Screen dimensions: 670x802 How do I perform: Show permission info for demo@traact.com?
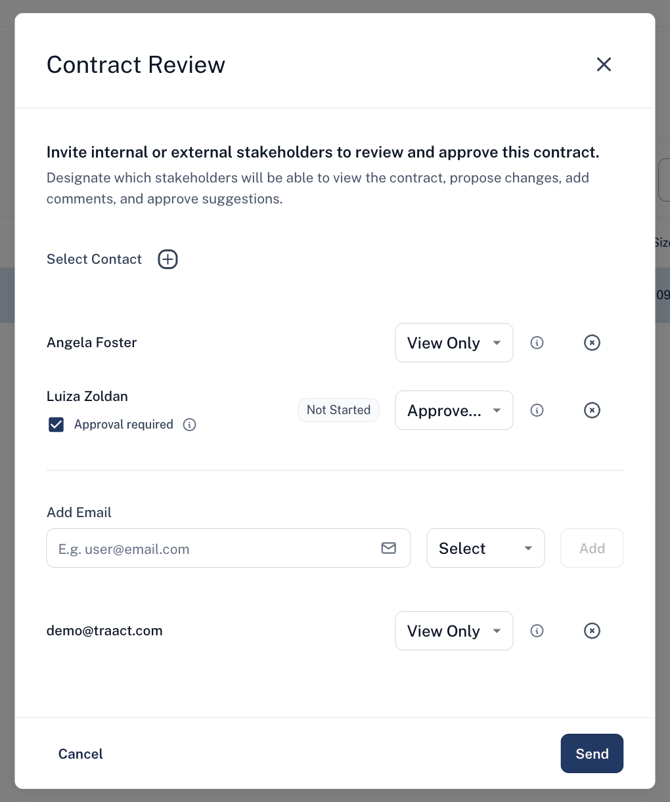coord(537,631)
